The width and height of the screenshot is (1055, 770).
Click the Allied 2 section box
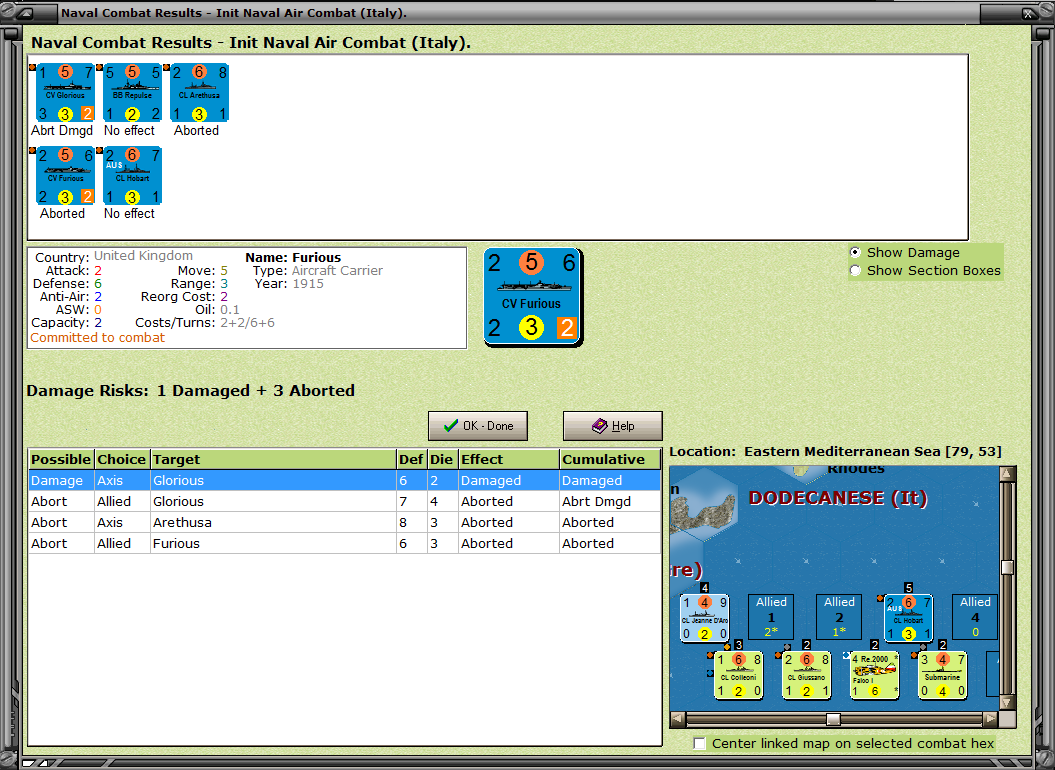click(839, 617)
